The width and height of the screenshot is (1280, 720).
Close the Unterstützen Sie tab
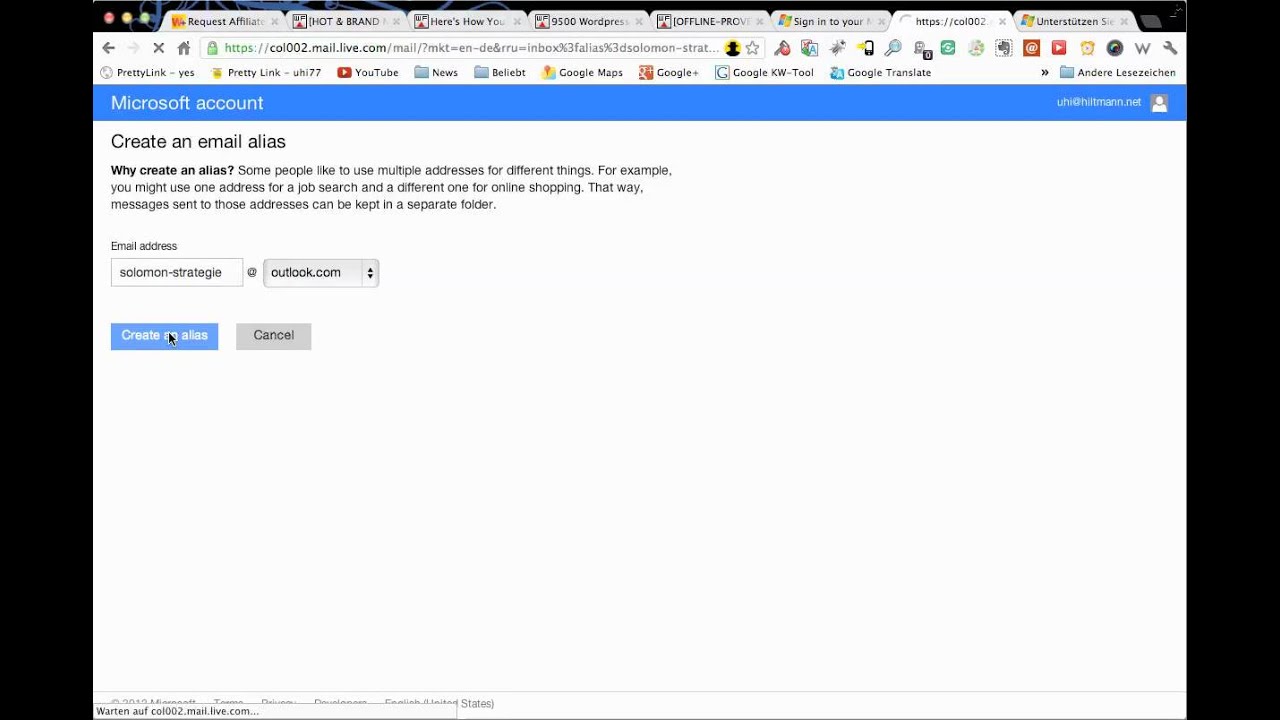pos(1124,21)
